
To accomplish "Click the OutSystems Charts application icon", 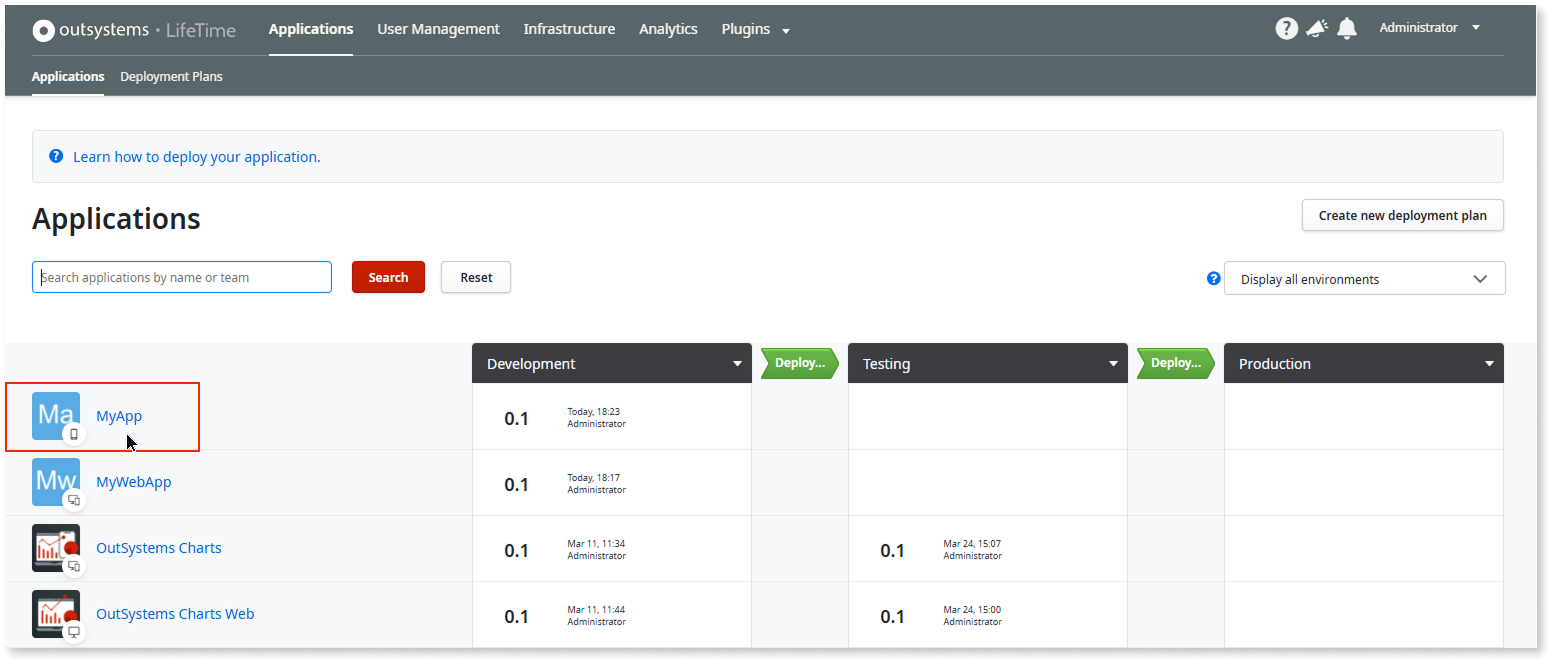I will (55, 547).
